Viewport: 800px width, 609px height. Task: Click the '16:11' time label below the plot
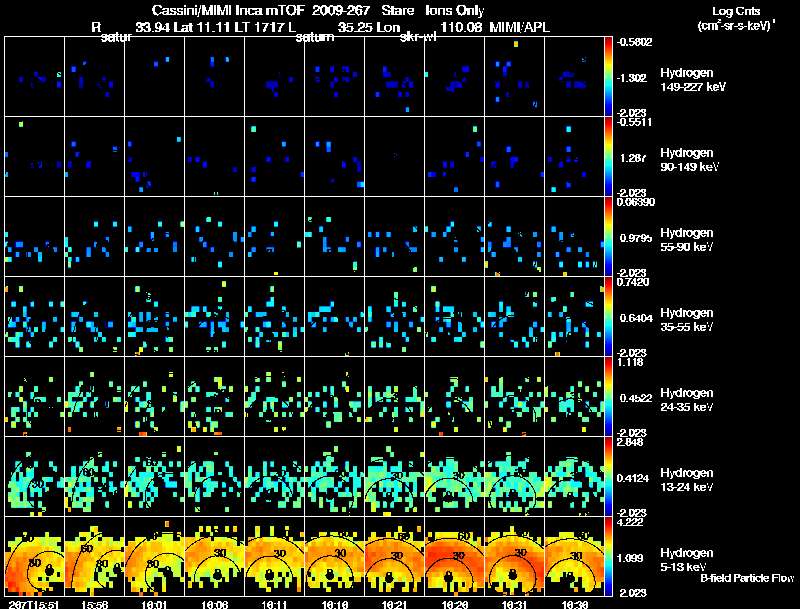274,605
